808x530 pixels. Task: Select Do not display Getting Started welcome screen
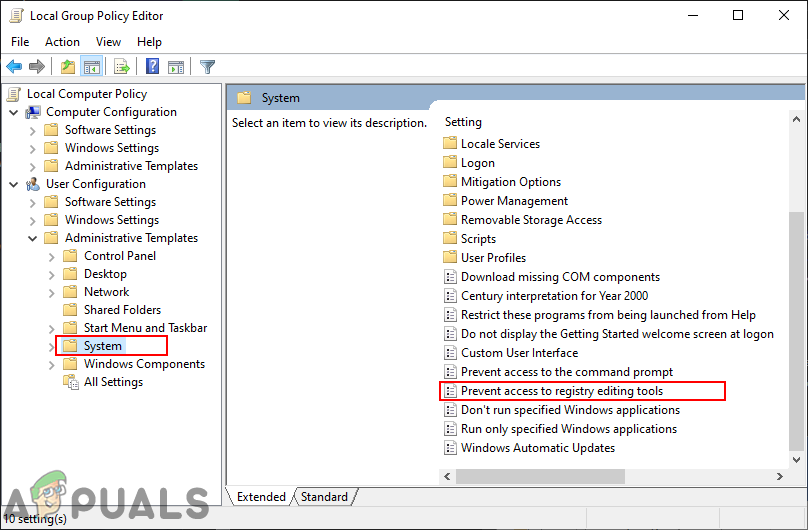[x=617, y=334]
